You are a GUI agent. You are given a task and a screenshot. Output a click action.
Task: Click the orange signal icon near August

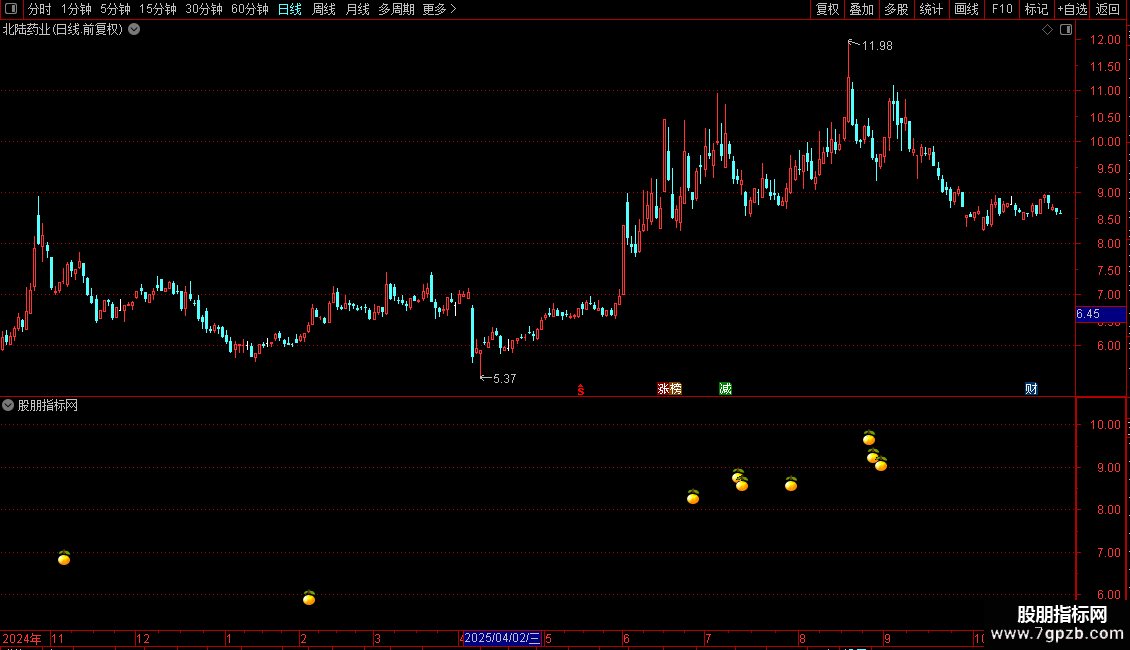tap(791, 484)
